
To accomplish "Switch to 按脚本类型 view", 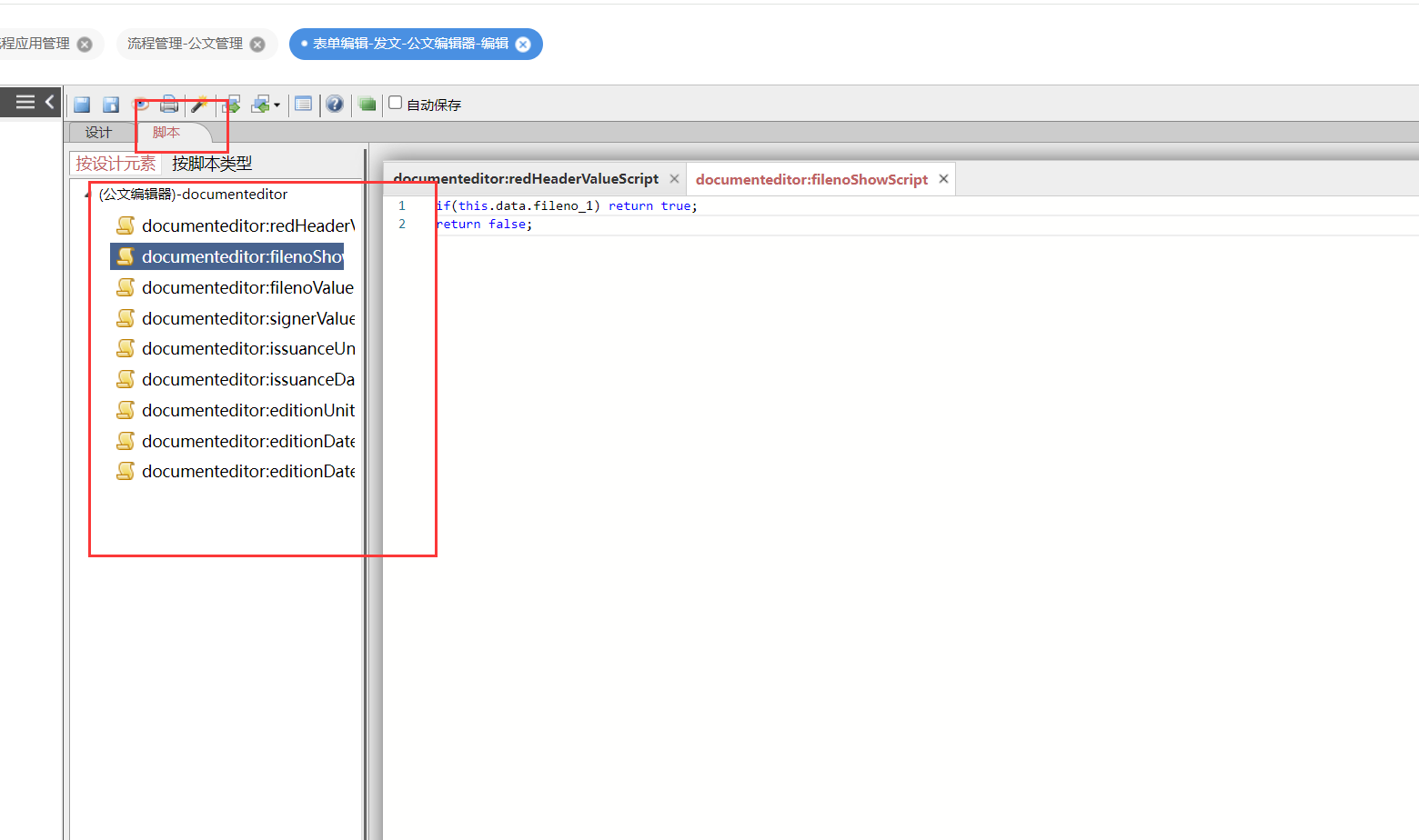I will tap(212, 164).
